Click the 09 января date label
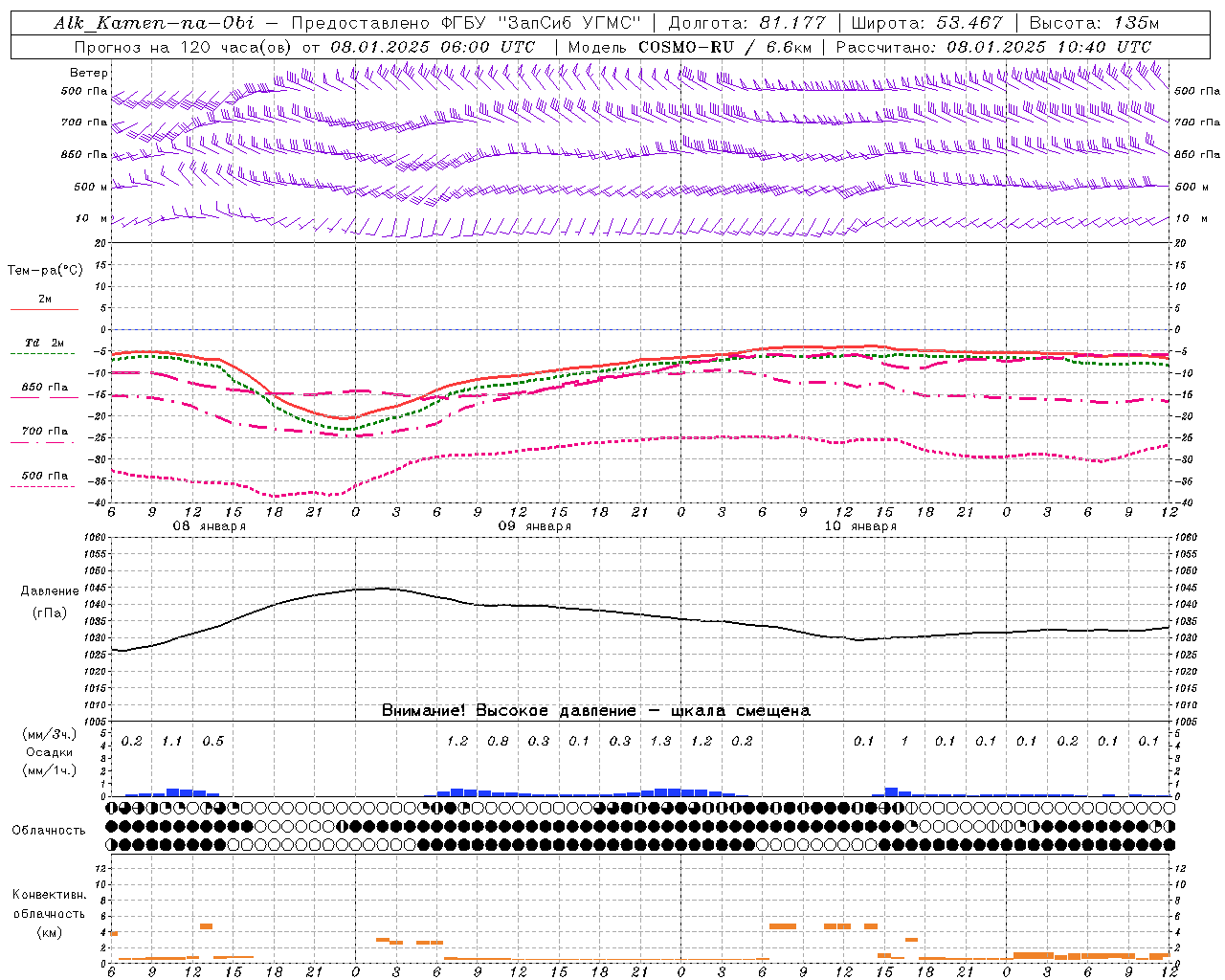Screen dimensions: 1225x980 point(534,526)
